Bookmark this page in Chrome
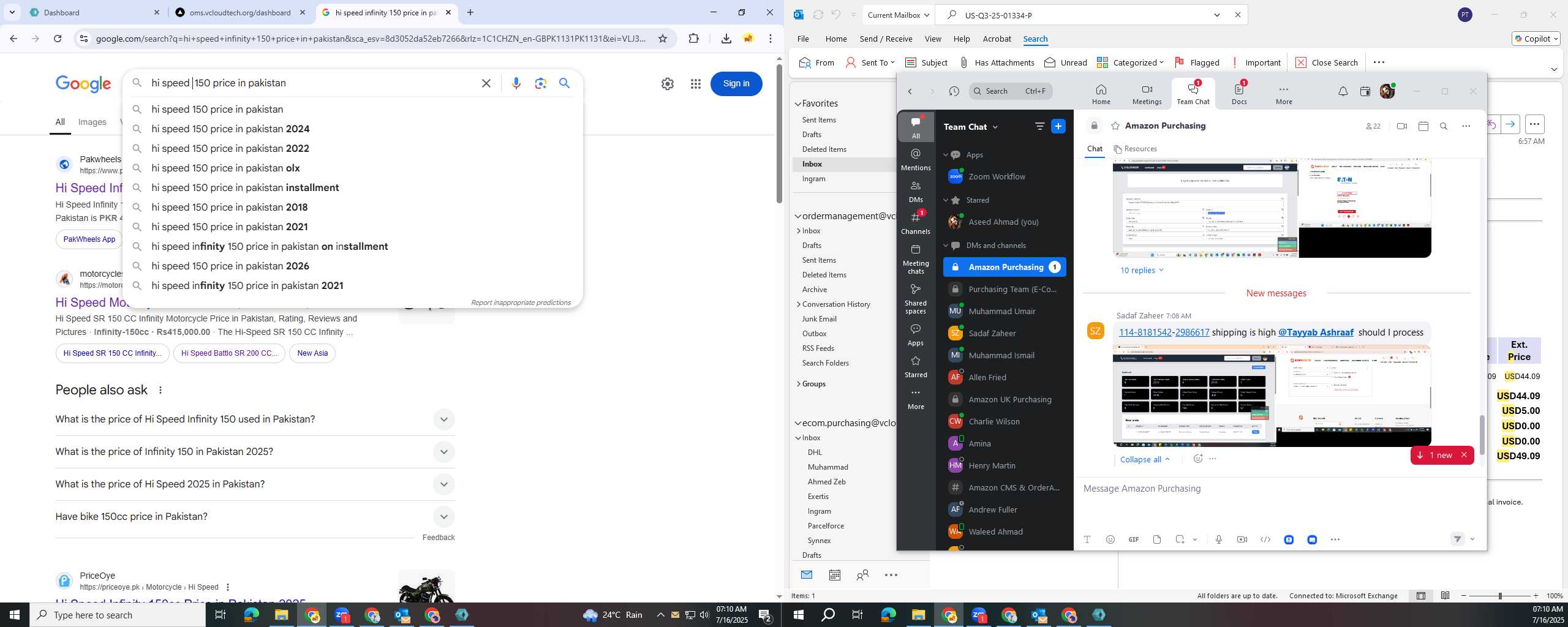Image resolution: width=1568 pixels, height=627 pixels. 662,39
